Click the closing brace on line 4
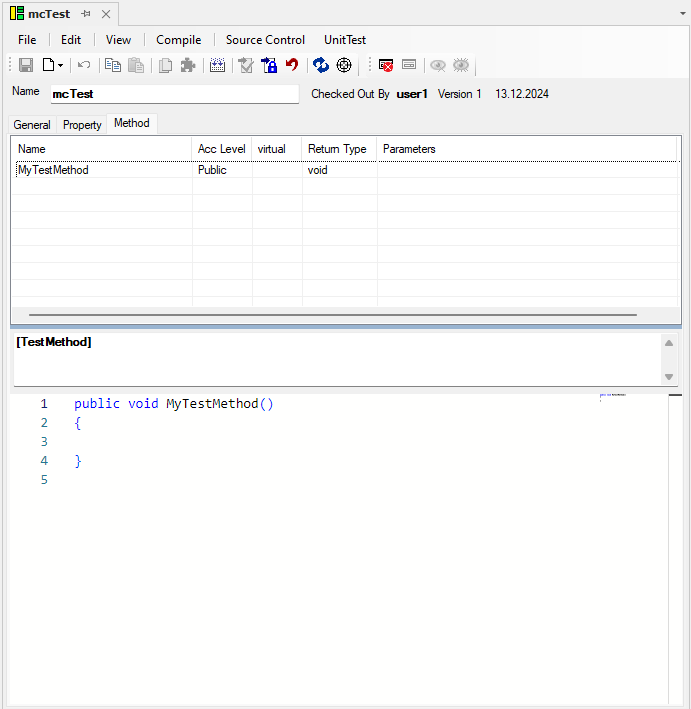Viewport: 691px width, 709px height. tap(78, 461)
